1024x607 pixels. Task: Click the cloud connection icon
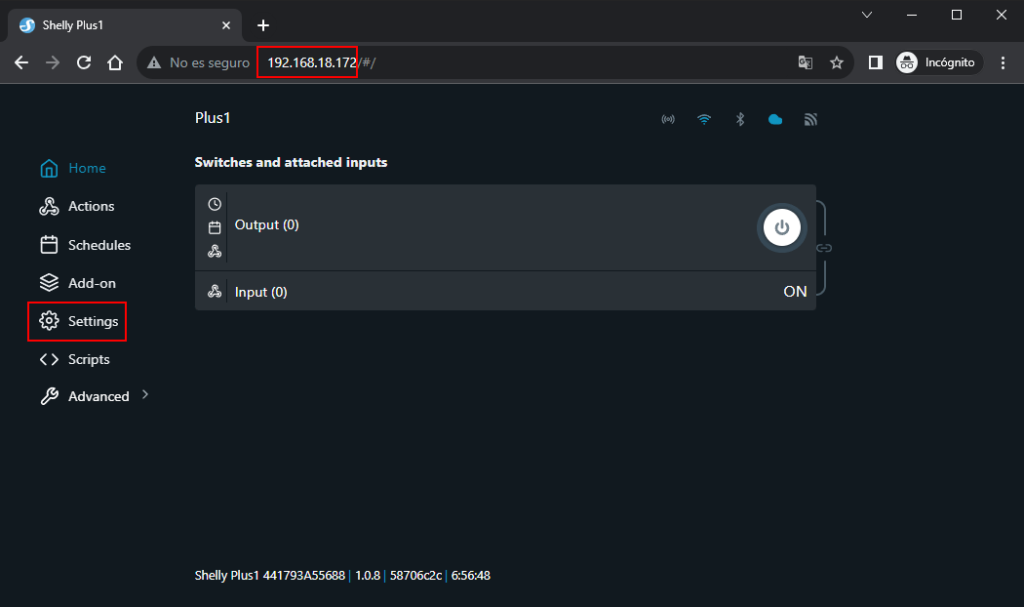(775, 119)
